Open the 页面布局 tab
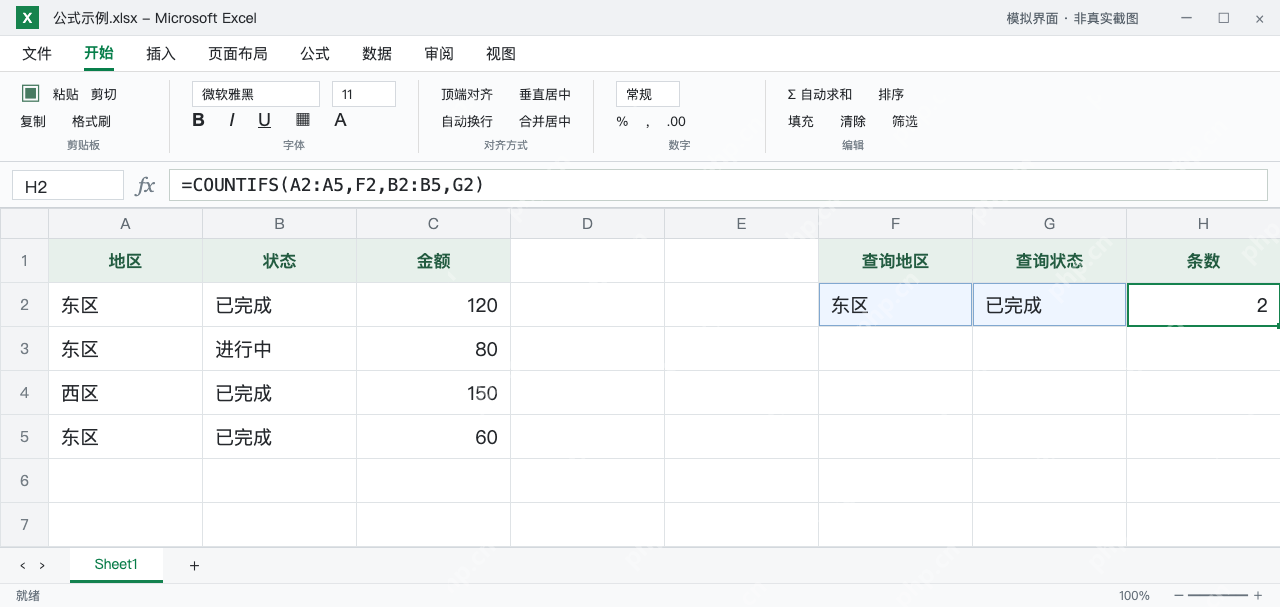 click(x=238, y=54)
